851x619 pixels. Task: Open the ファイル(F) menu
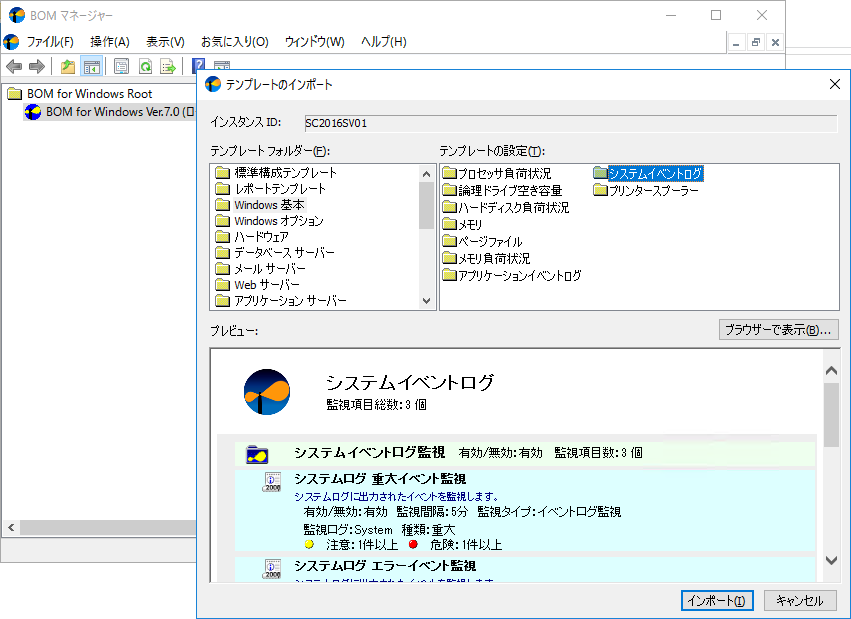50,42
